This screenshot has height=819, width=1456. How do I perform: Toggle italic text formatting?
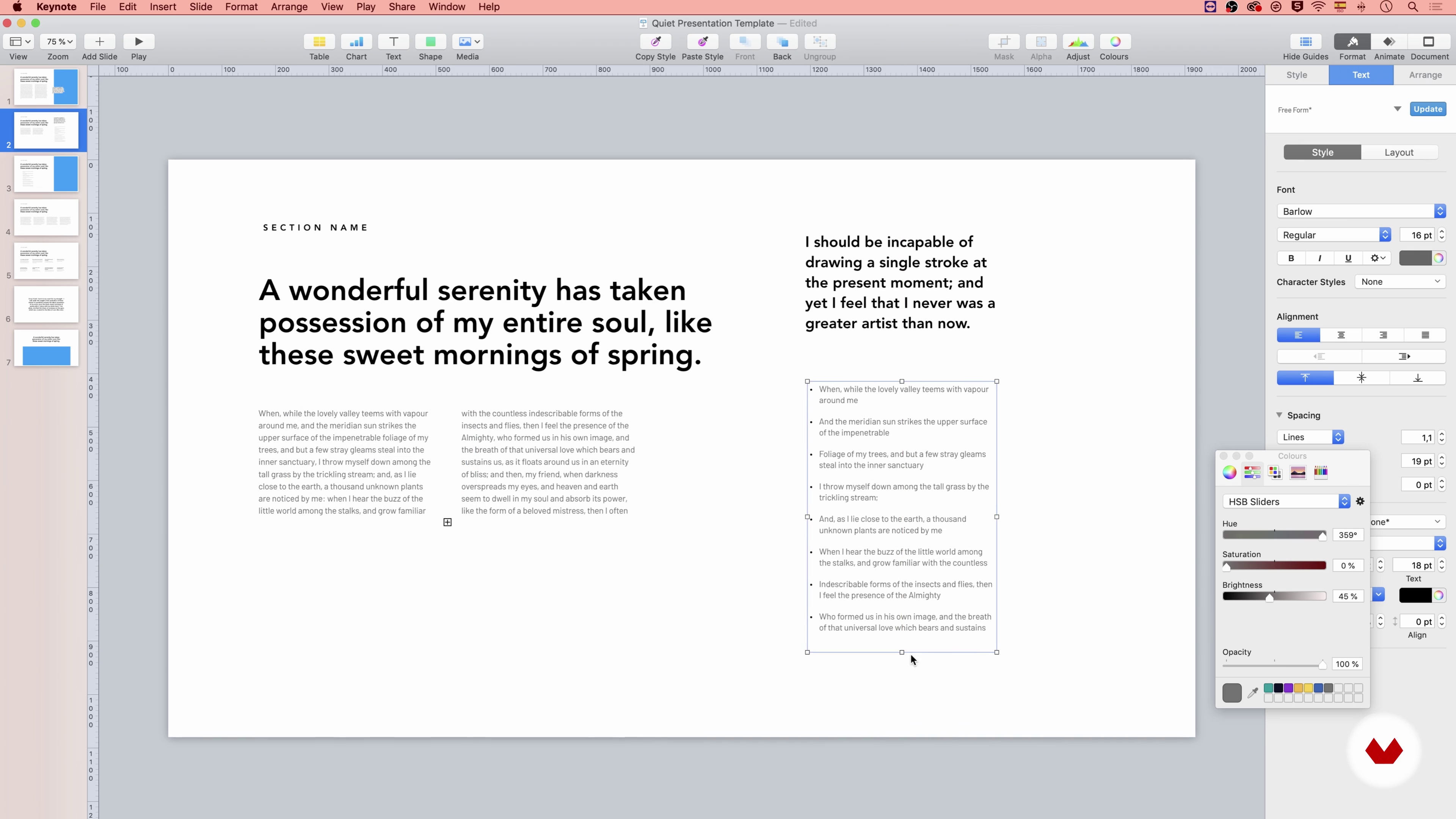1319,258
